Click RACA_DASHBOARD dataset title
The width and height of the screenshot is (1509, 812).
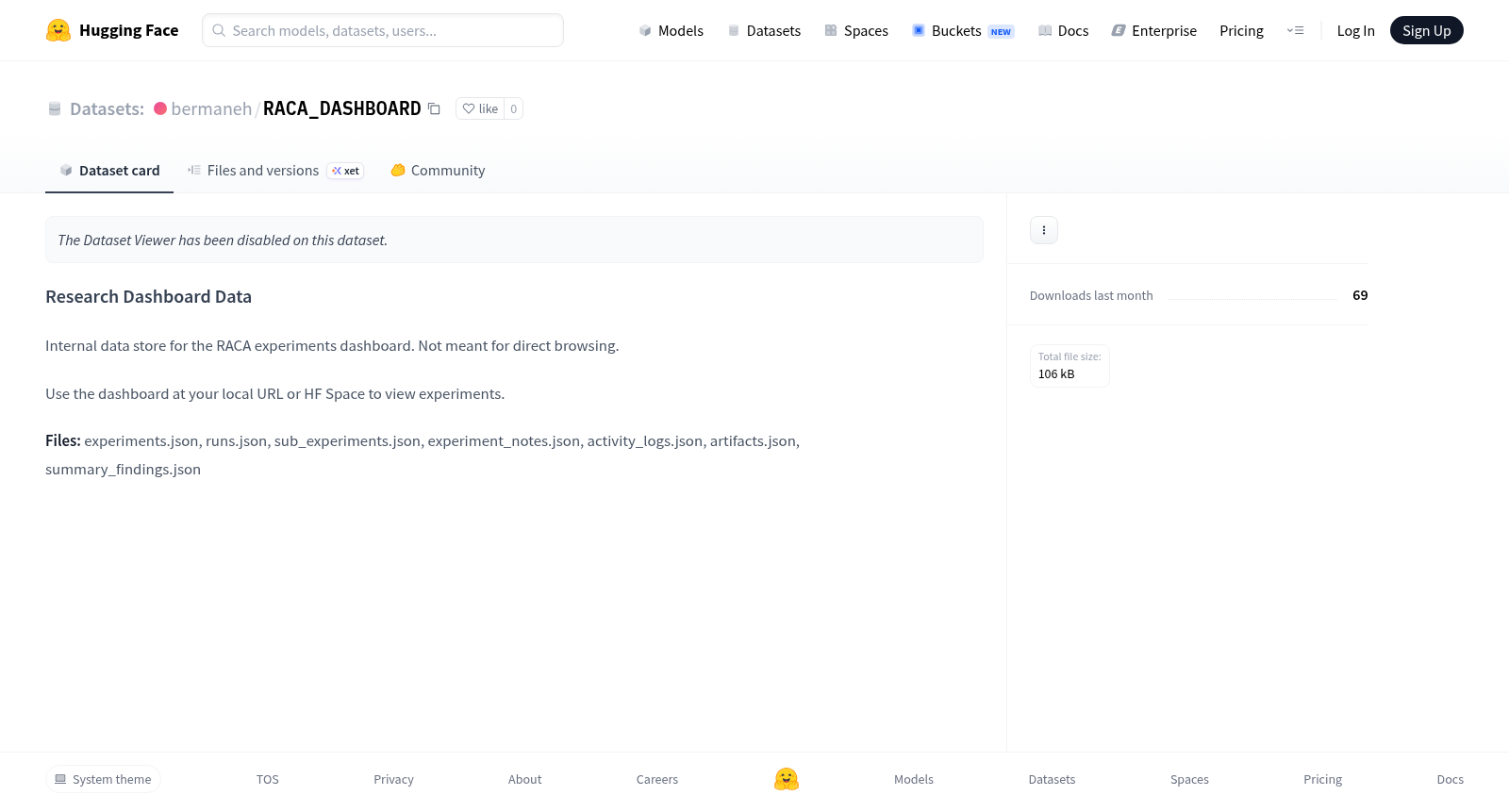[341, 108]
